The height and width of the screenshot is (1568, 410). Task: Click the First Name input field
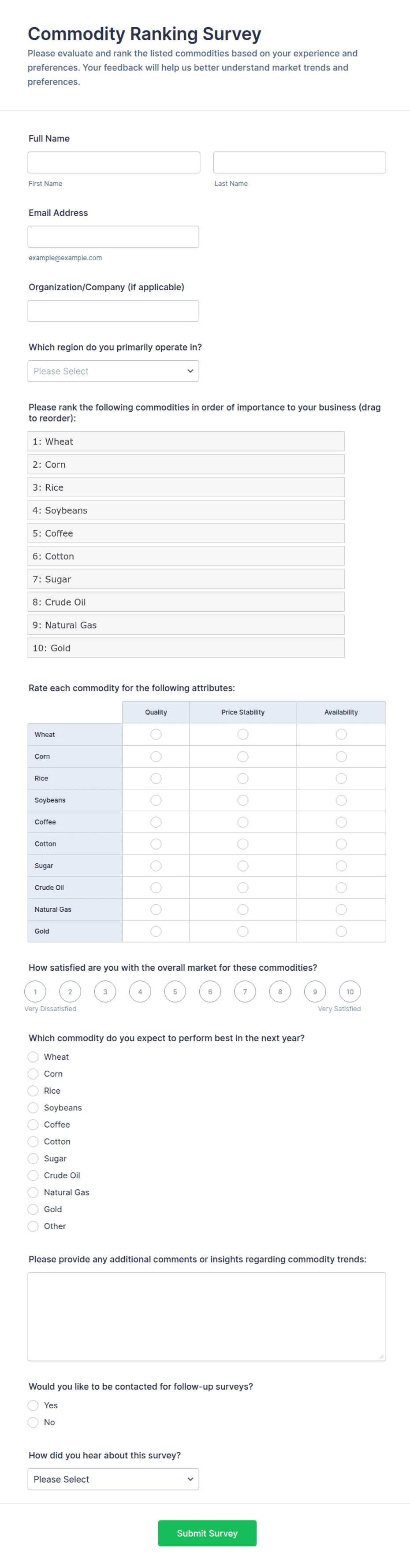[113, 163]
